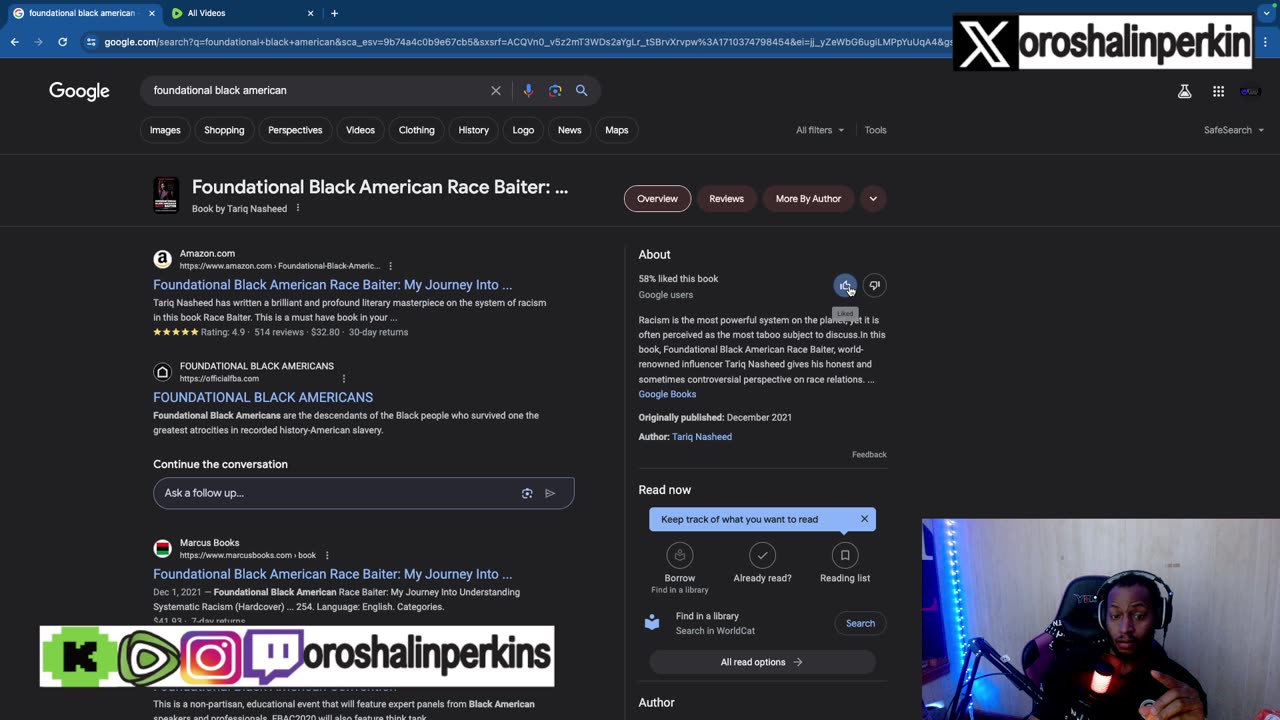Select the Overview chip

click(657, 198)
